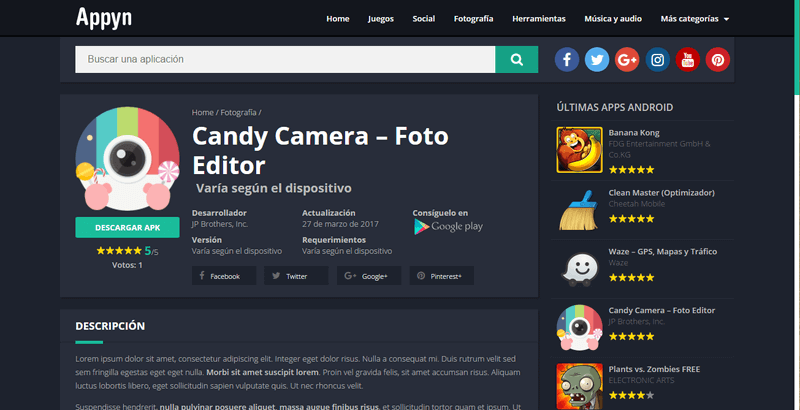Open the Pinterest round icon
Image resolution: width=800 pixels, height=410 pixels.
click(x=717, y=60)
